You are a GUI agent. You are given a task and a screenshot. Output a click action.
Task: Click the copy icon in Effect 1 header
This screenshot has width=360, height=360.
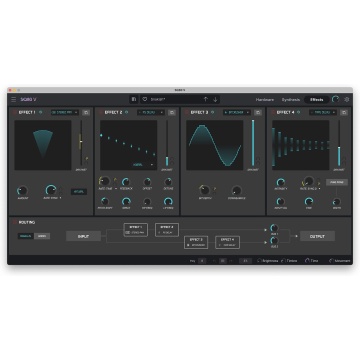86,113
